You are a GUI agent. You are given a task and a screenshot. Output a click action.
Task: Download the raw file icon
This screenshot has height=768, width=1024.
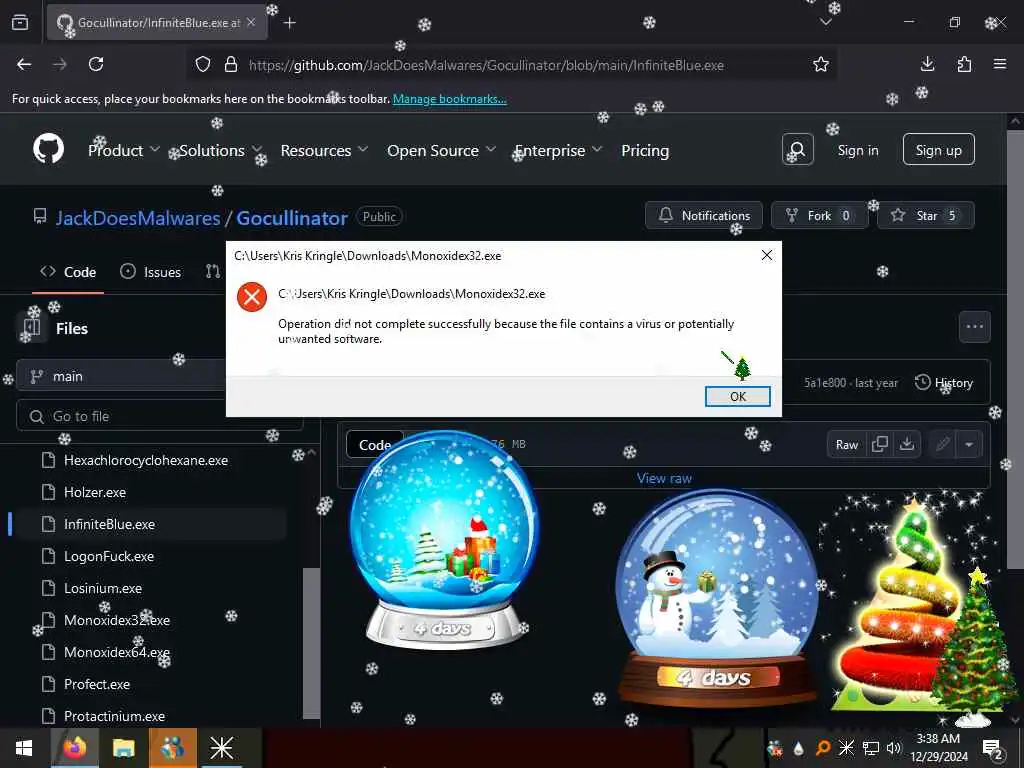[906, 444]
